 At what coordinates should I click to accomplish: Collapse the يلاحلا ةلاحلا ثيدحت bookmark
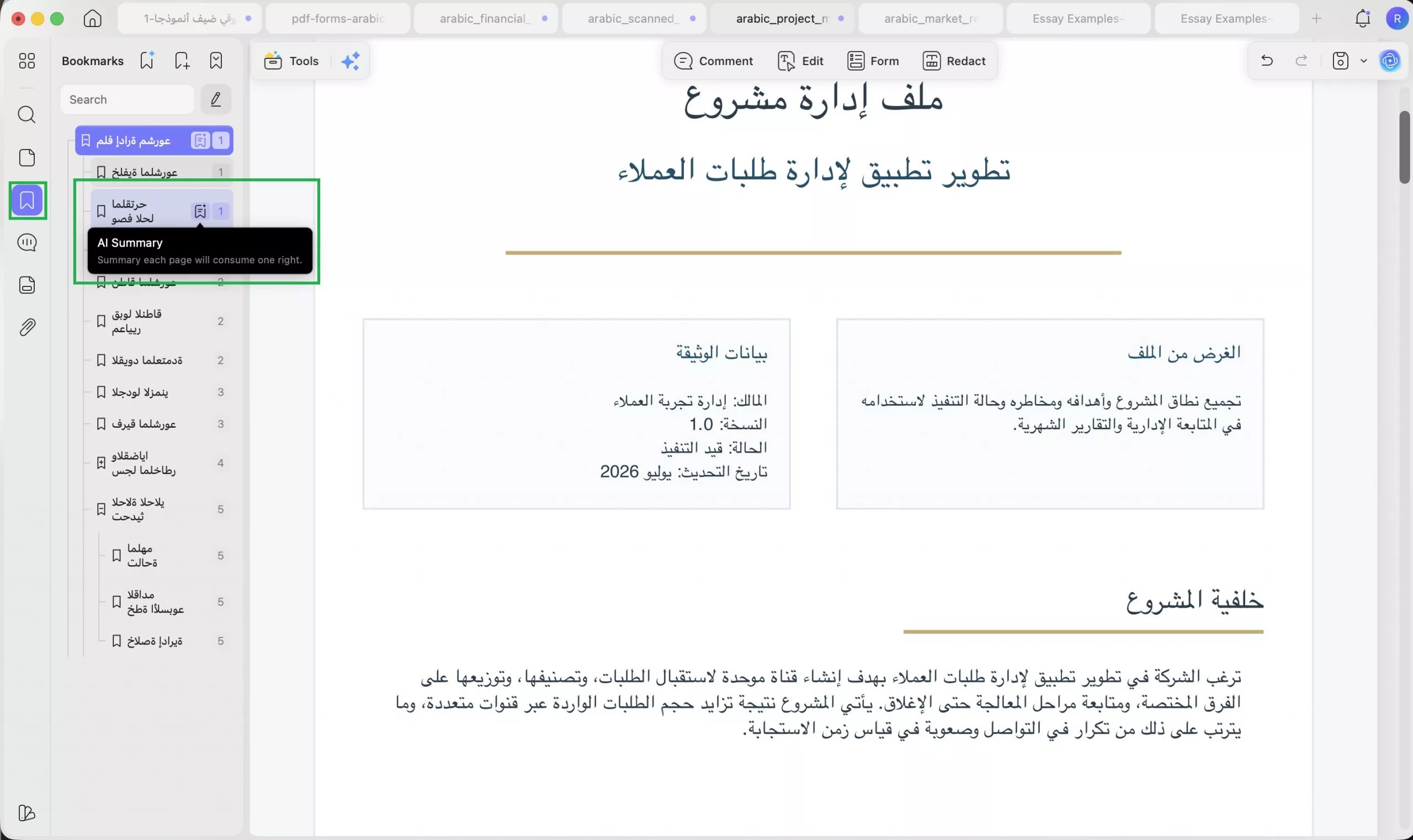pos(101,509)
